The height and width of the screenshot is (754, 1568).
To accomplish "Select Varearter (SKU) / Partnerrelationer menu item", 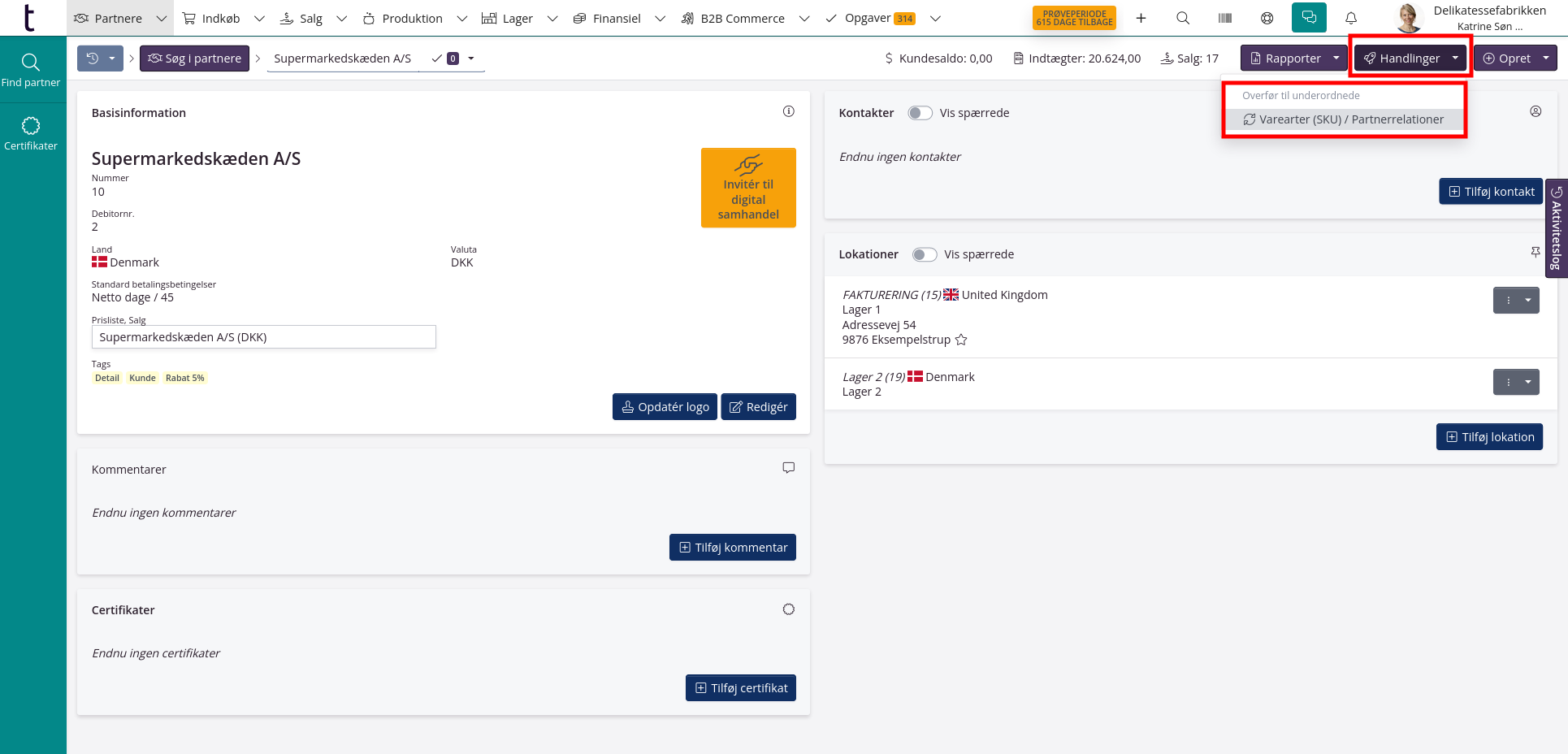I will [x=1344, y=119].
